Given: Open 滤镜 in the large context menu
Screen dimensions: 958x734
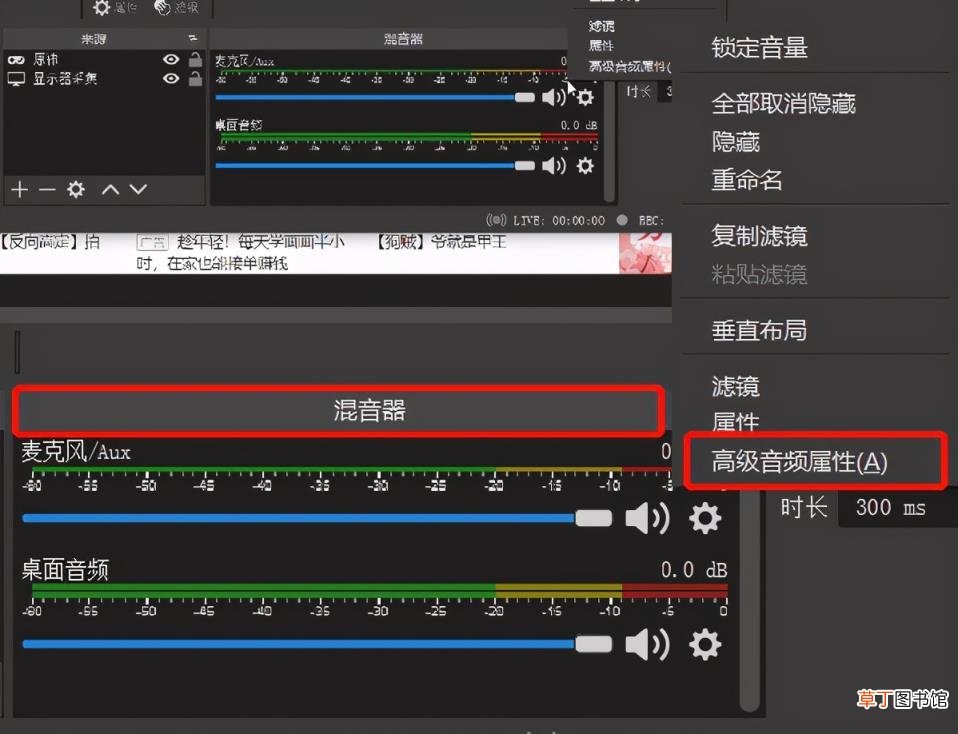Looking at the screenshot, I should click(736, 386).
